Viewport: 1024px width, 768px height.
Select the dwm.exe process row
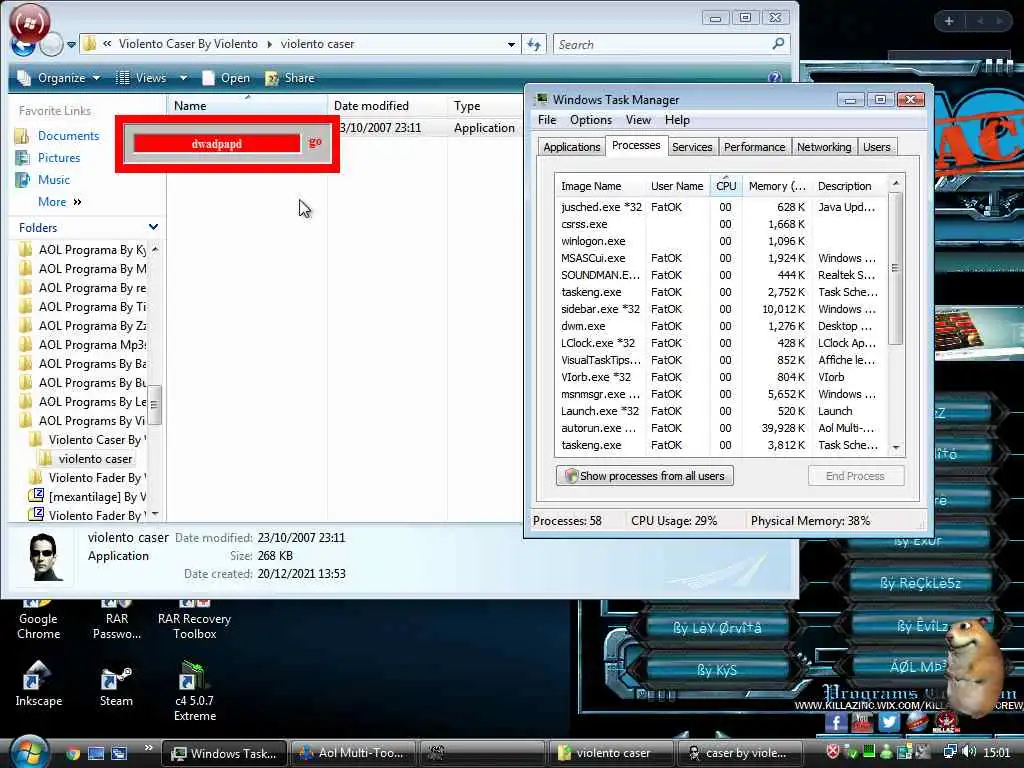tap(720, 326)
